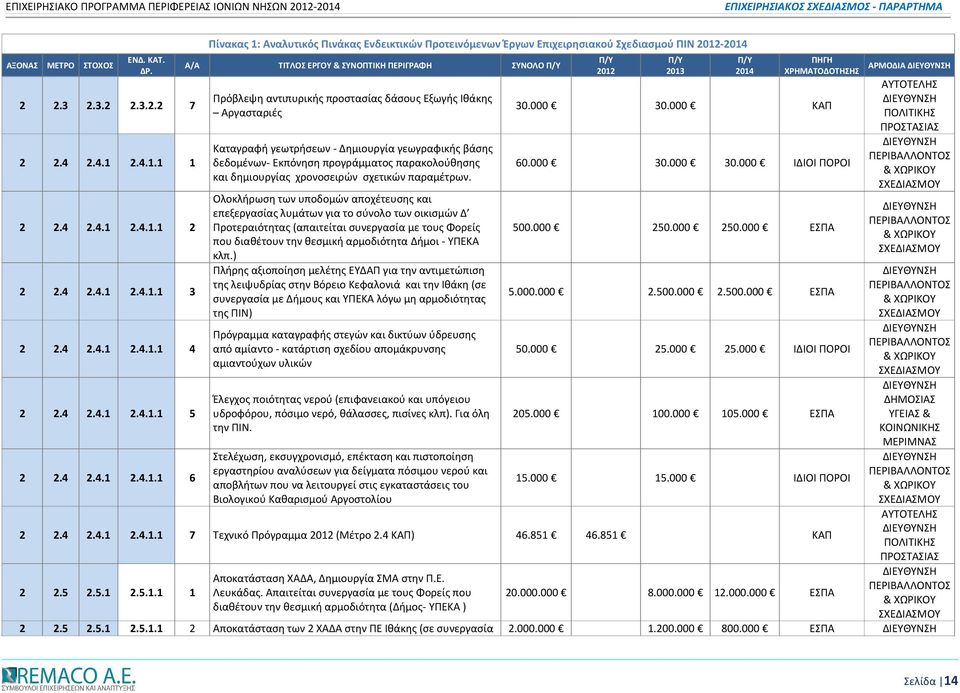Viewport: 960px width, 693px height.
Task: Select the Π/Υ 2012 cell '46.851 €'
Action: tap(606, 535)
